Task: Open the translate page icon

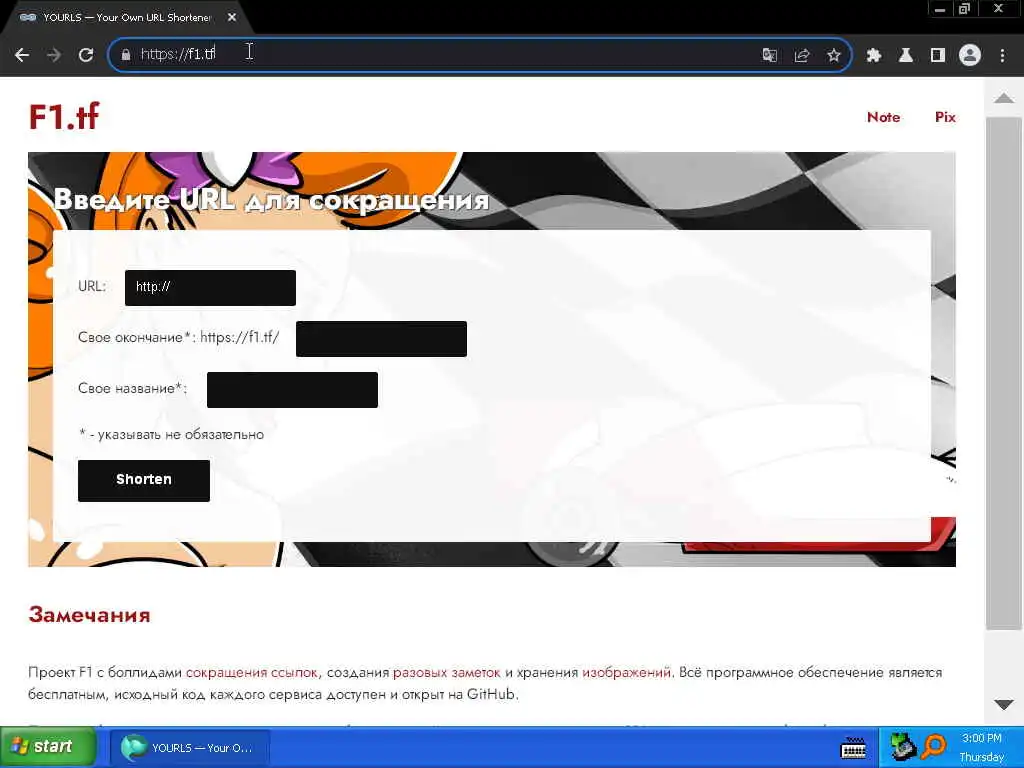Action: pyautogui.click(x=769, y=55)
